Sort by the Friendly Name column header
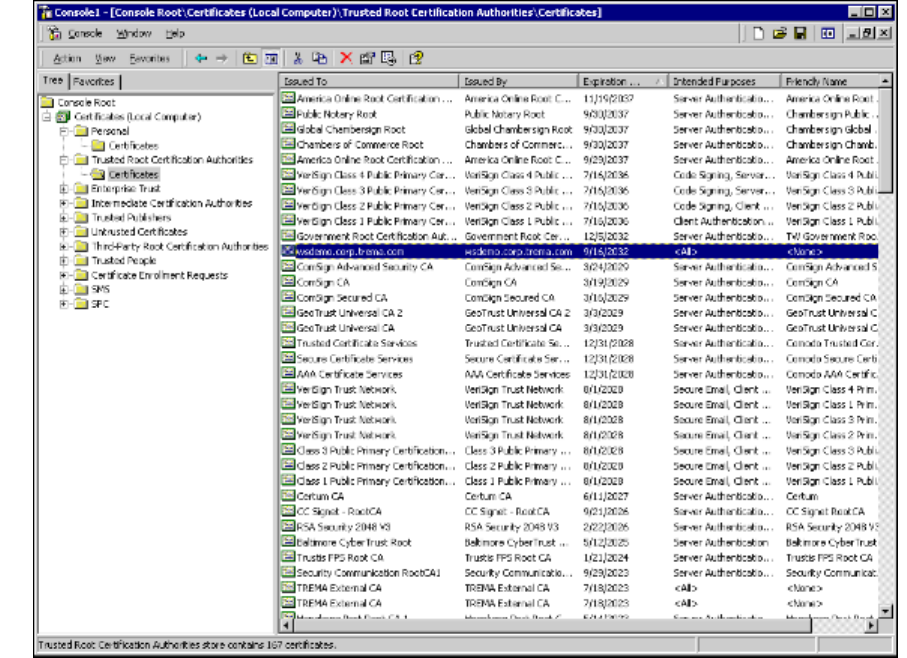Viewport: 907px width, 658px height. pyautogui.click(x=830, y=82)
